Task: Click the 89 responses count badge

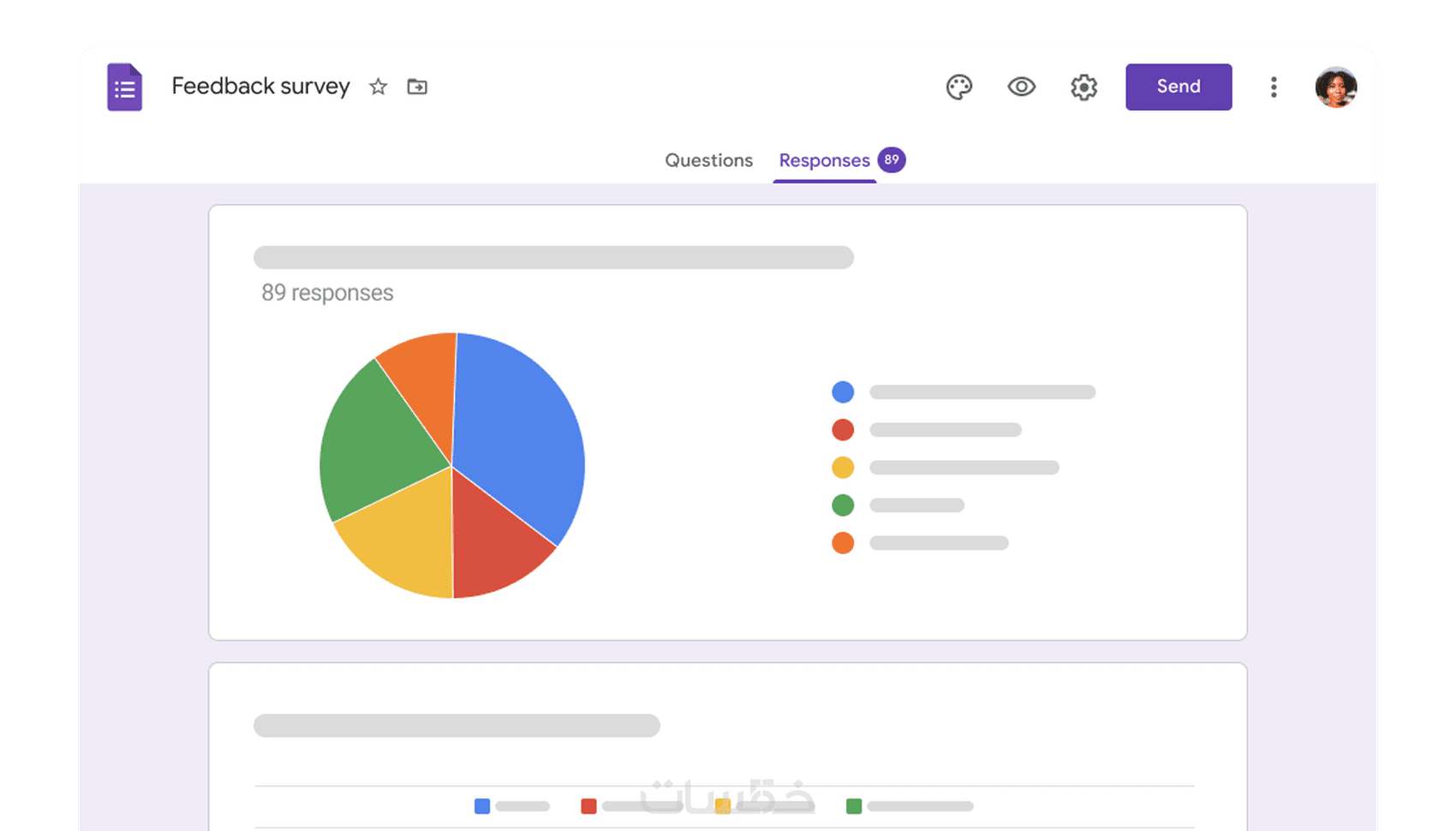Action: pos(892,159)
